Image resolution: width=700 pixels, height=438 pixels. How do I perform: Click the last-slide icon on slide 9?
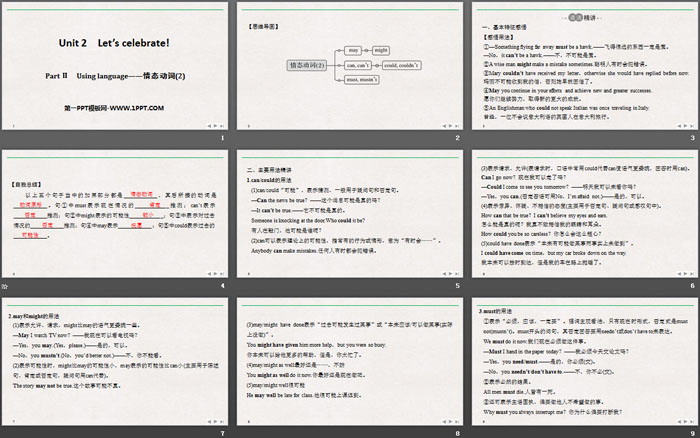tap(692, 421)
